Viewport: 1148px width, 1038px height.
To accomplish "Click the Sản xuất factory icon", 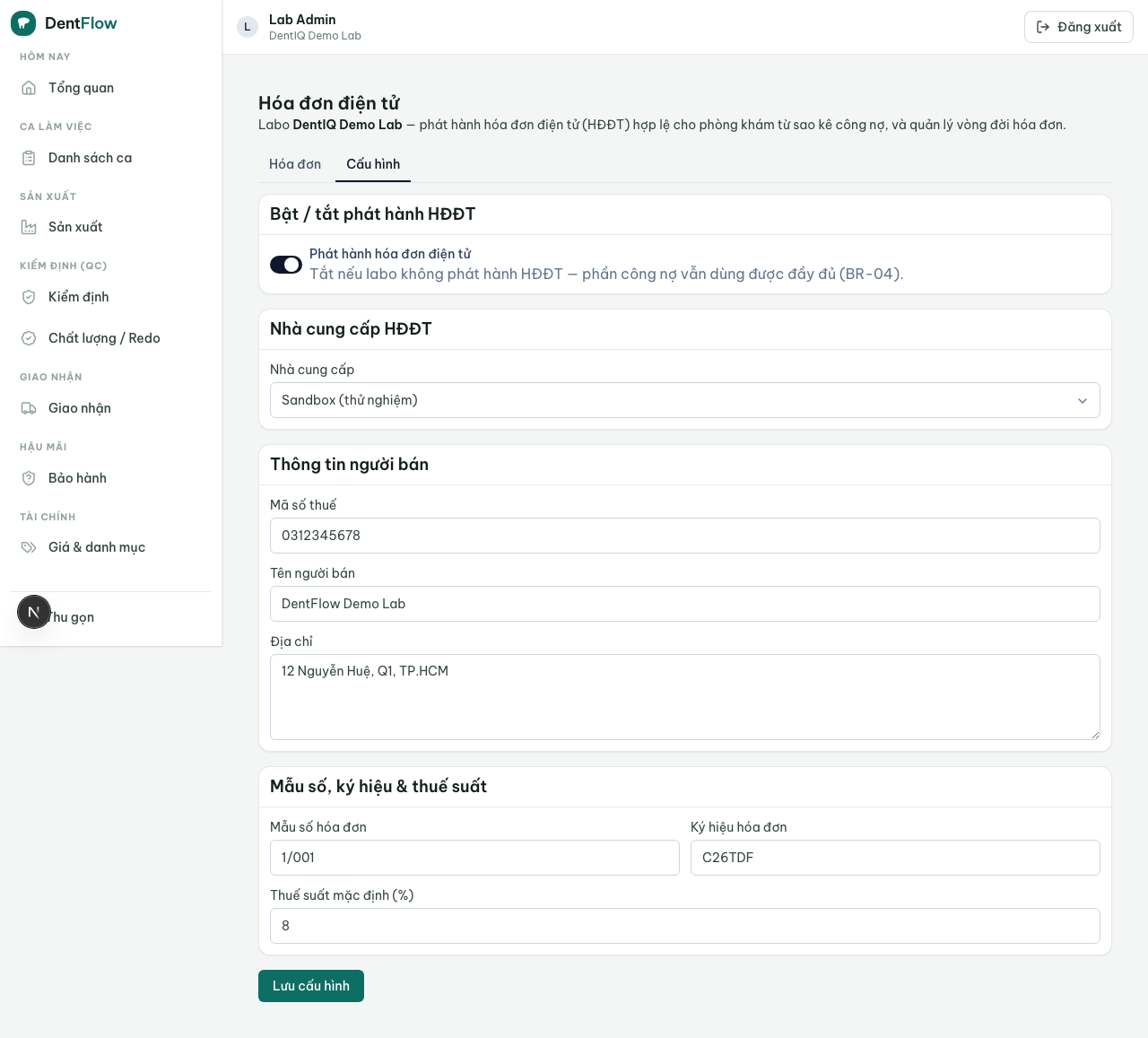I will [29, 227].
